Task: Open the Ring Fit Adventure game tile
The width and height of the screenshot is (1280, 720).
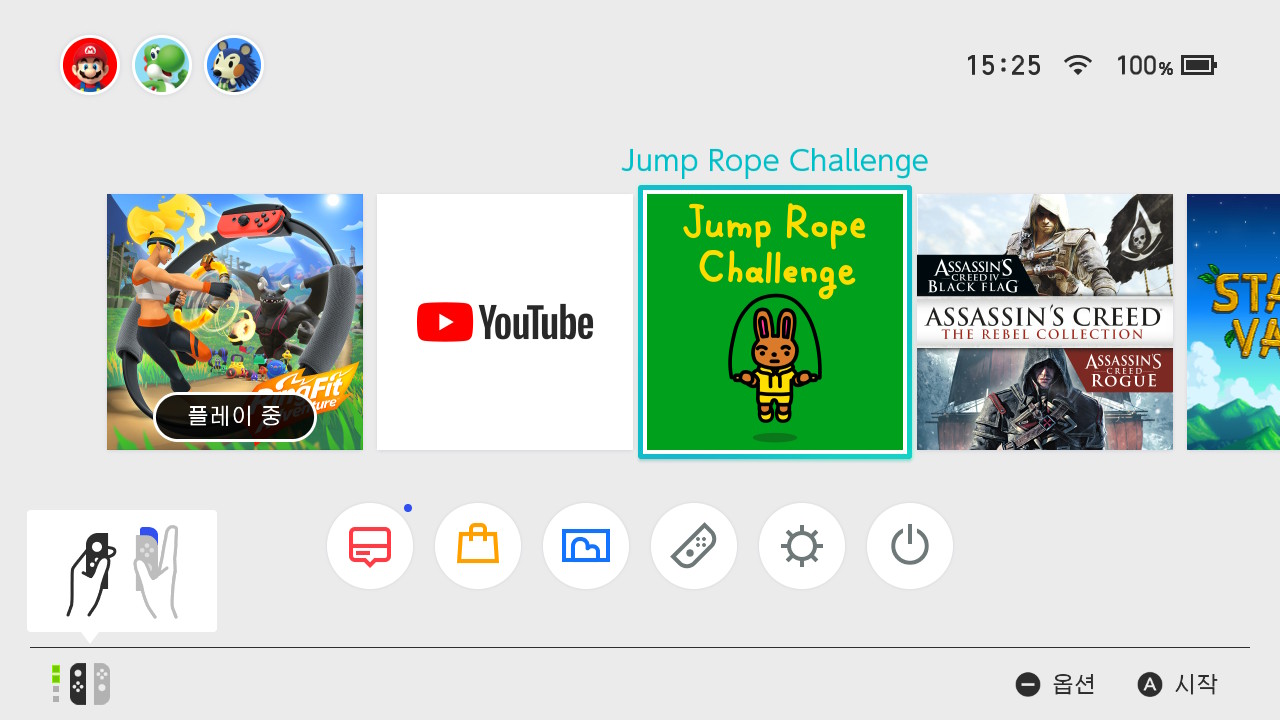Action: coord(235,322)
